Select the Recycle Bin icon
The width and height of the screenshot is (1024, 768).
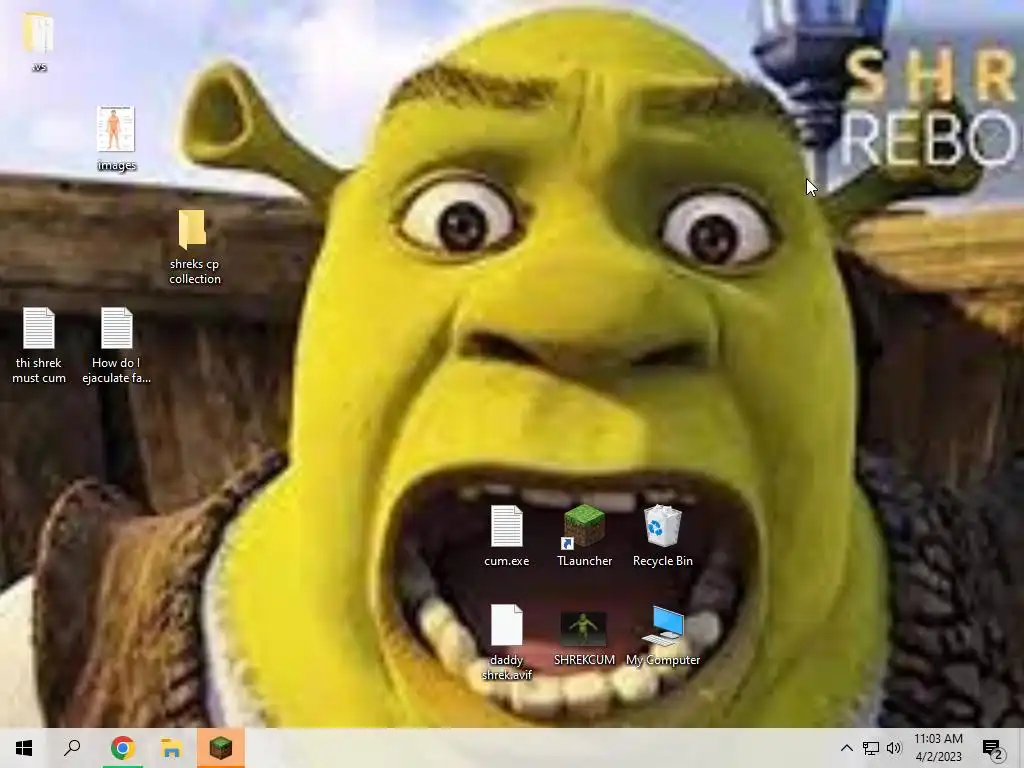(x=663, y=536)
